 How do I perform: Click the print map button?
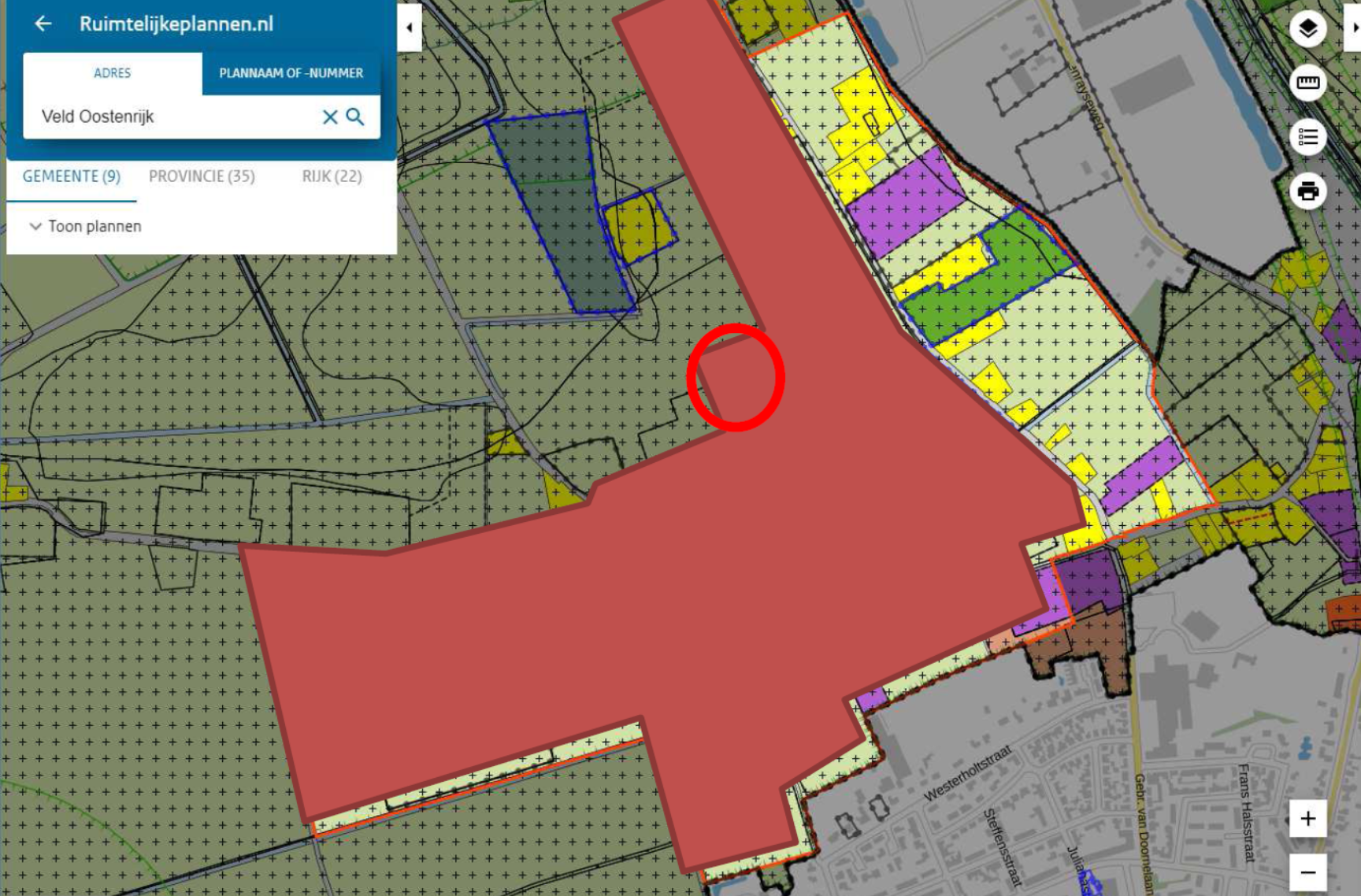[x=1307, y=191]
